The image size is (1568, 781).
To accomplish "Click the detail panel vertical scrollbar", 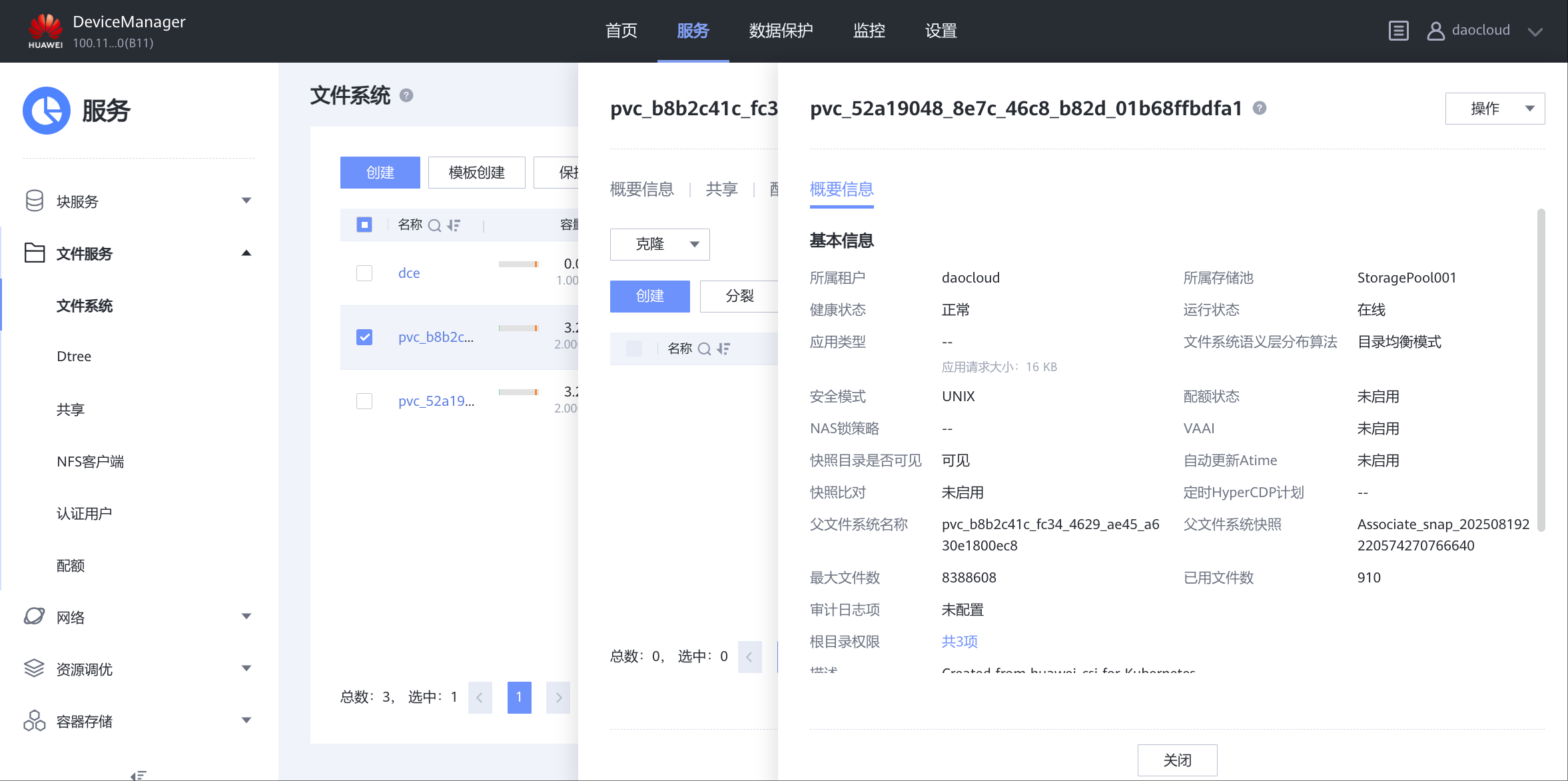I will click(x=1540, y=370).
